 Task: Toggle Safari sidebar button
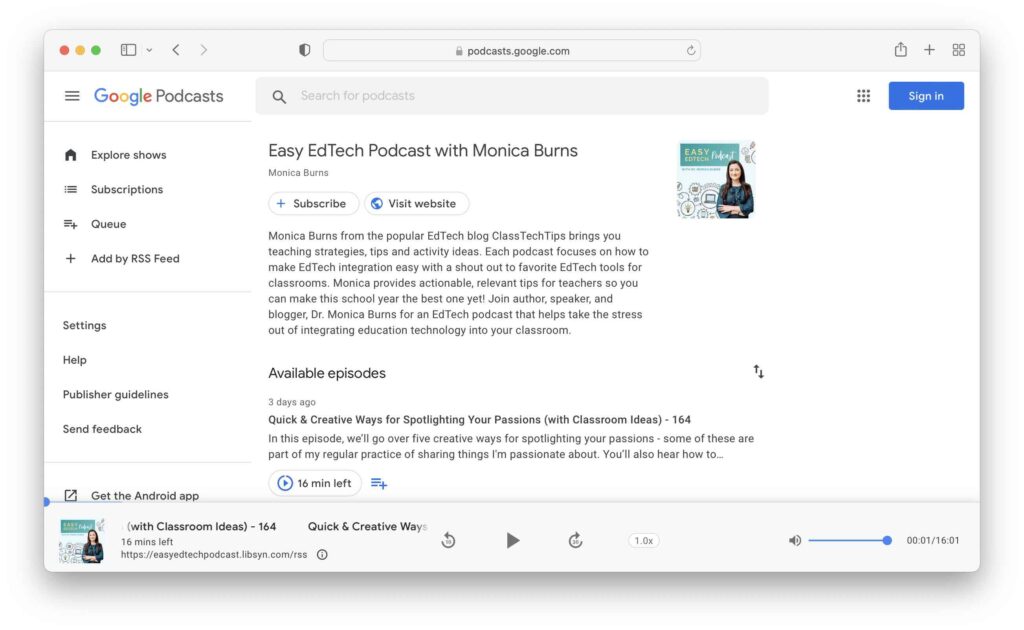(x=128, y=50)
